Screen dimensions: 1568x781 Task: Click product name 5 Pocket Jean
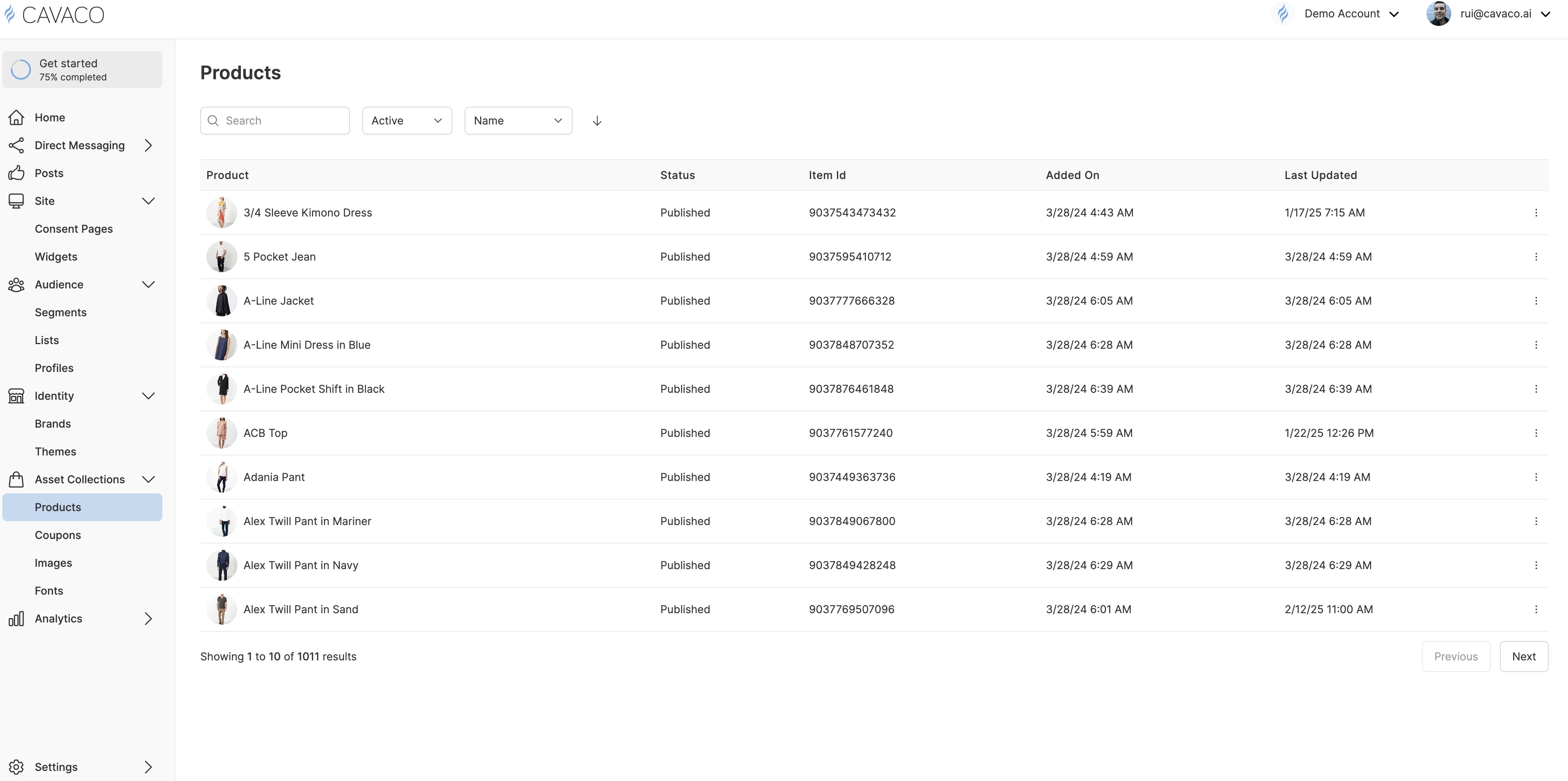(280, 257)
